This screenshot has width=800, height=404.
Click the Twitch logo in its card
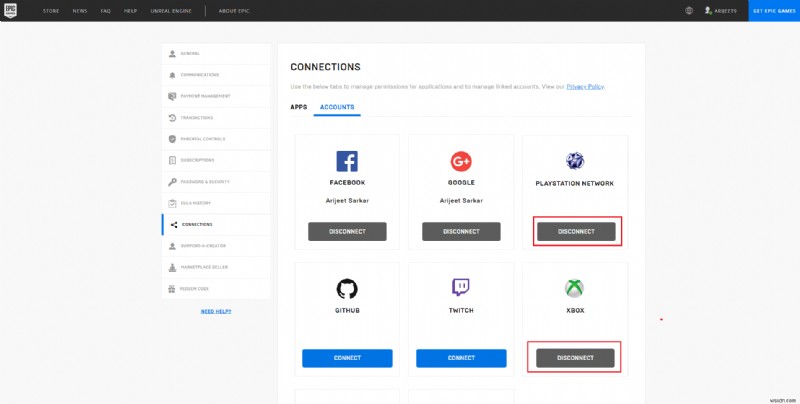click(x=461, y=288)
